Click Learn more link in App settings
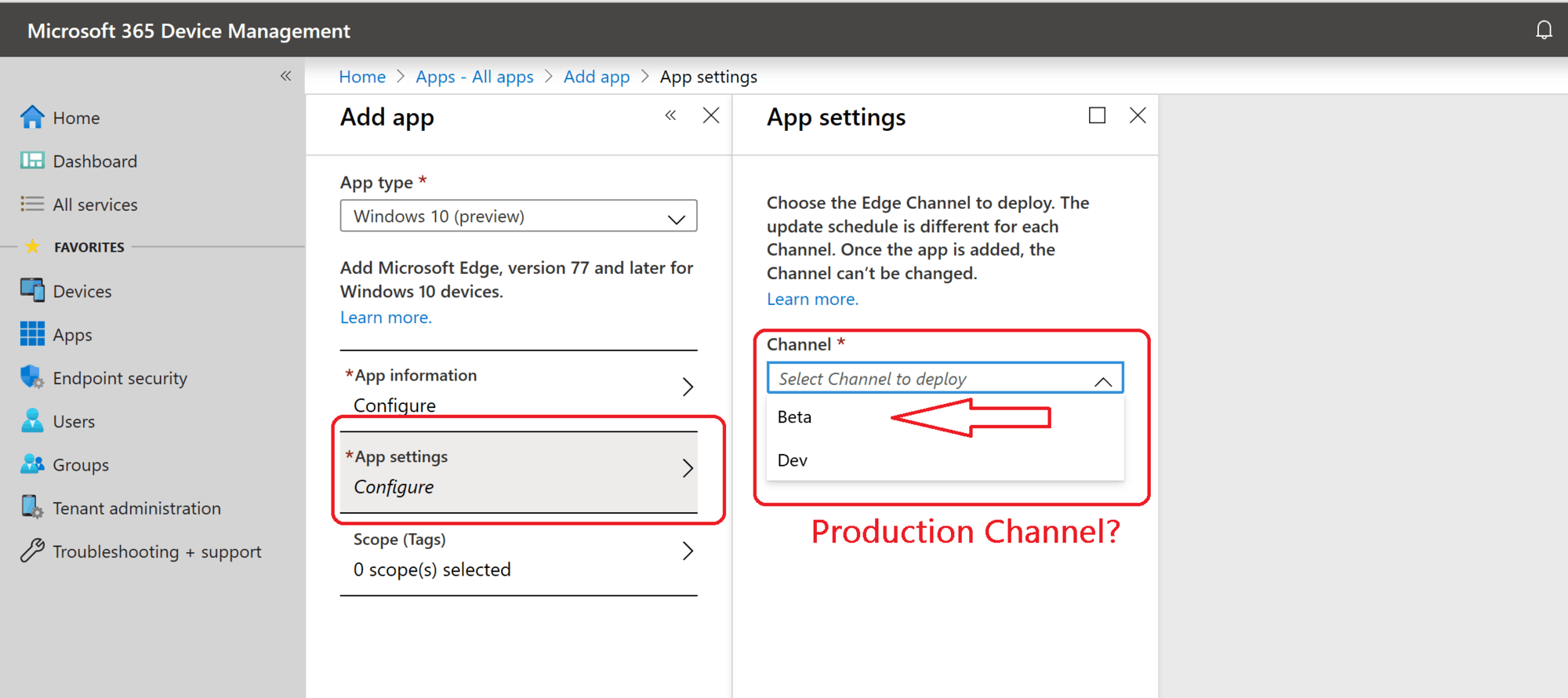 pyautogui.click(x=812, y=300)
